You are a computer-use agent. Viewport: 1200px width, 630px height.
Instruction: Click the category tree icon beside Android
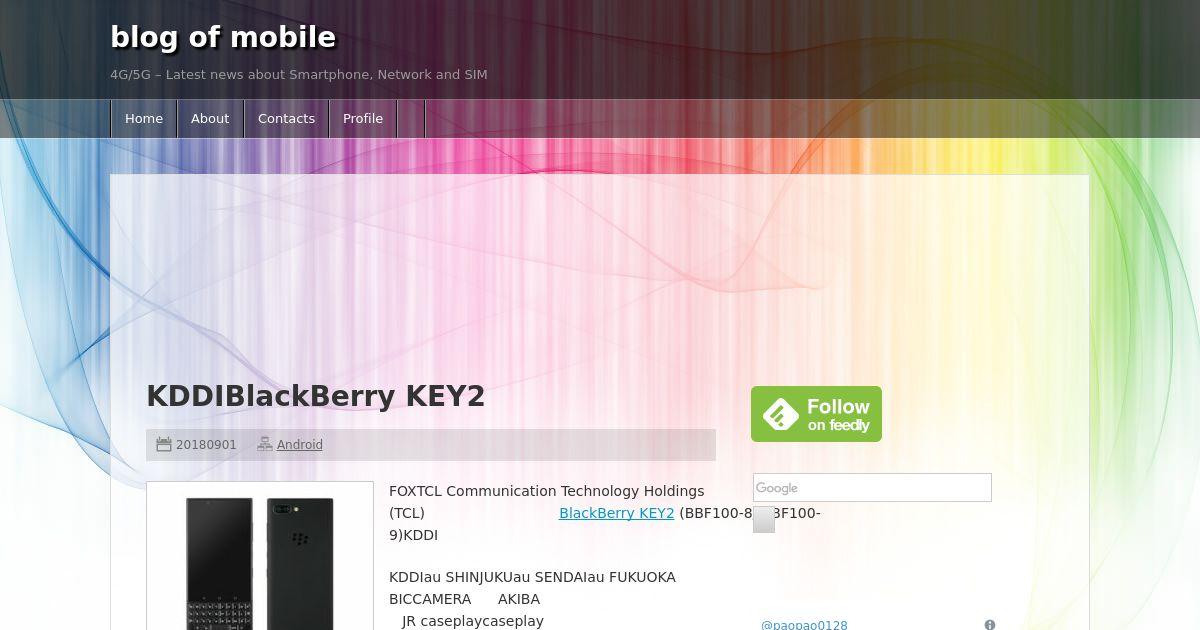tap(265, 444)
